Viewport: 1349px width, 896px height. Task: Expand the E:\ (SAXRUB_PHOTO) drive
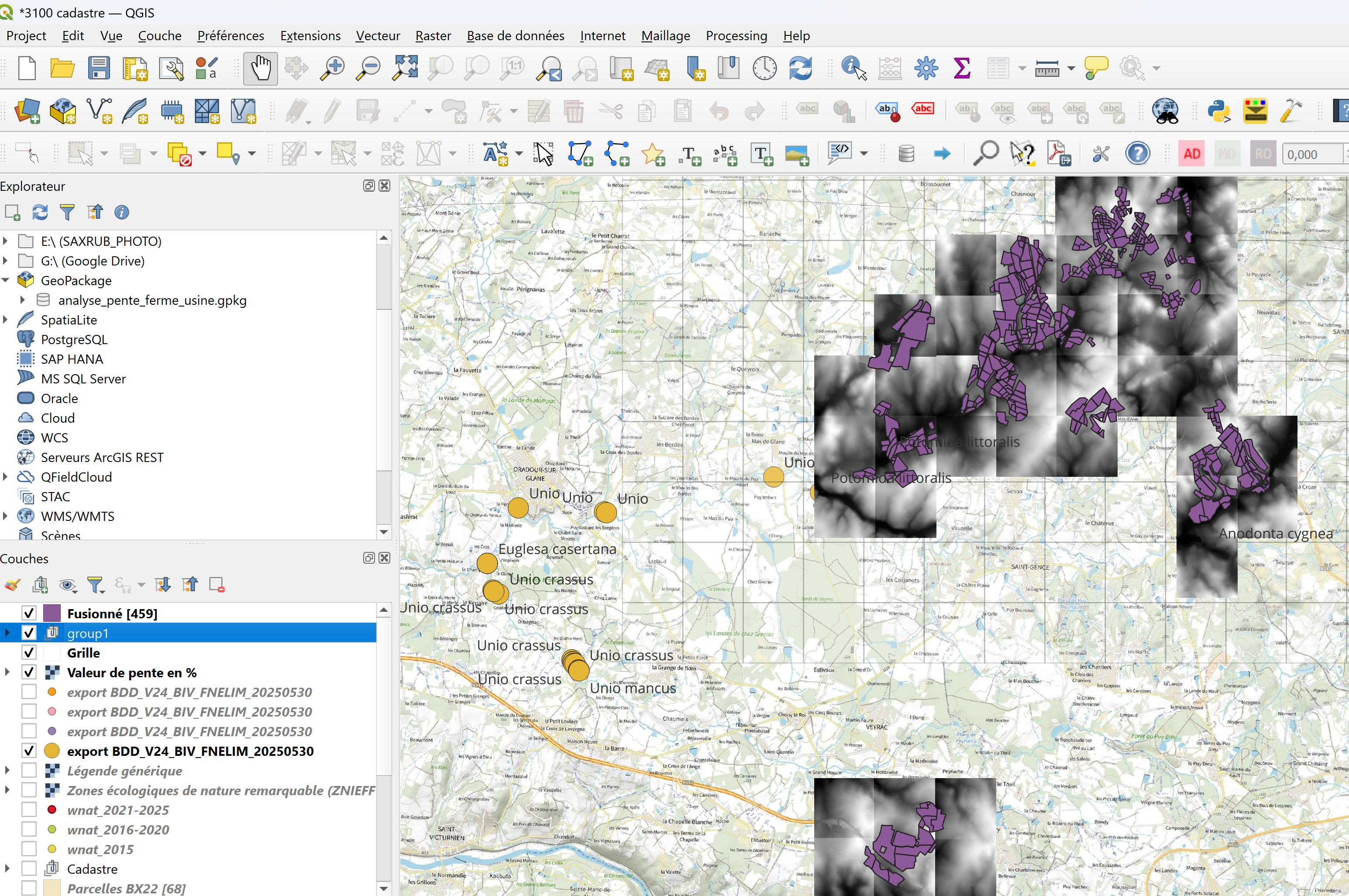[x=6, y=241]
